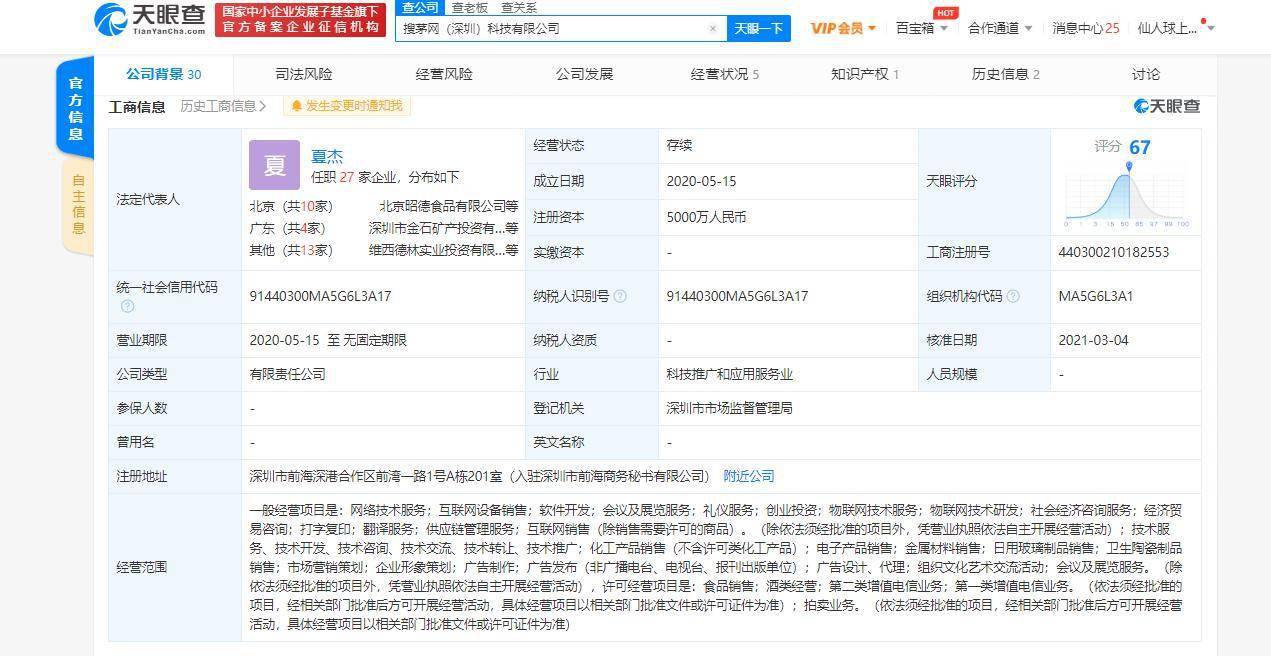The width and height of the screenshot is (1271, 656).
Task: Click the 注册资本 value 5000万人民币
Action: (706, 217)
